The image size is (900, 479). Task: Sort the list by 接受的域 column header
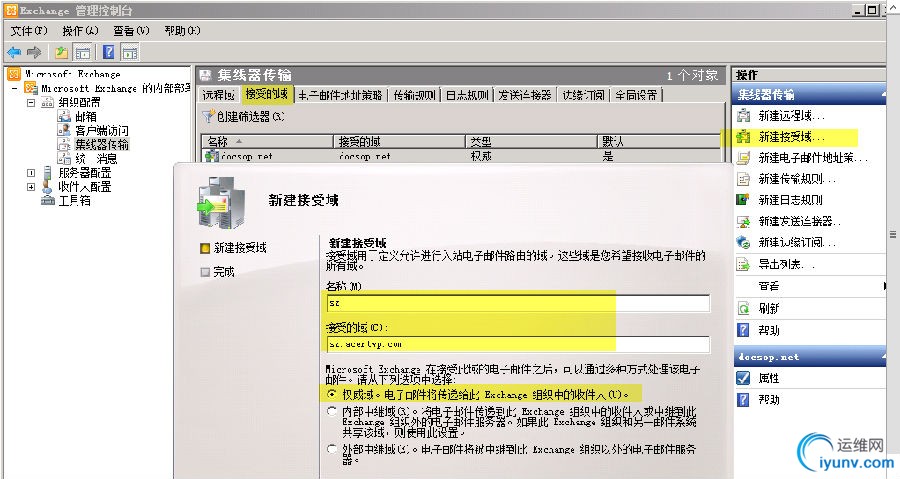[x=399, y=141]
